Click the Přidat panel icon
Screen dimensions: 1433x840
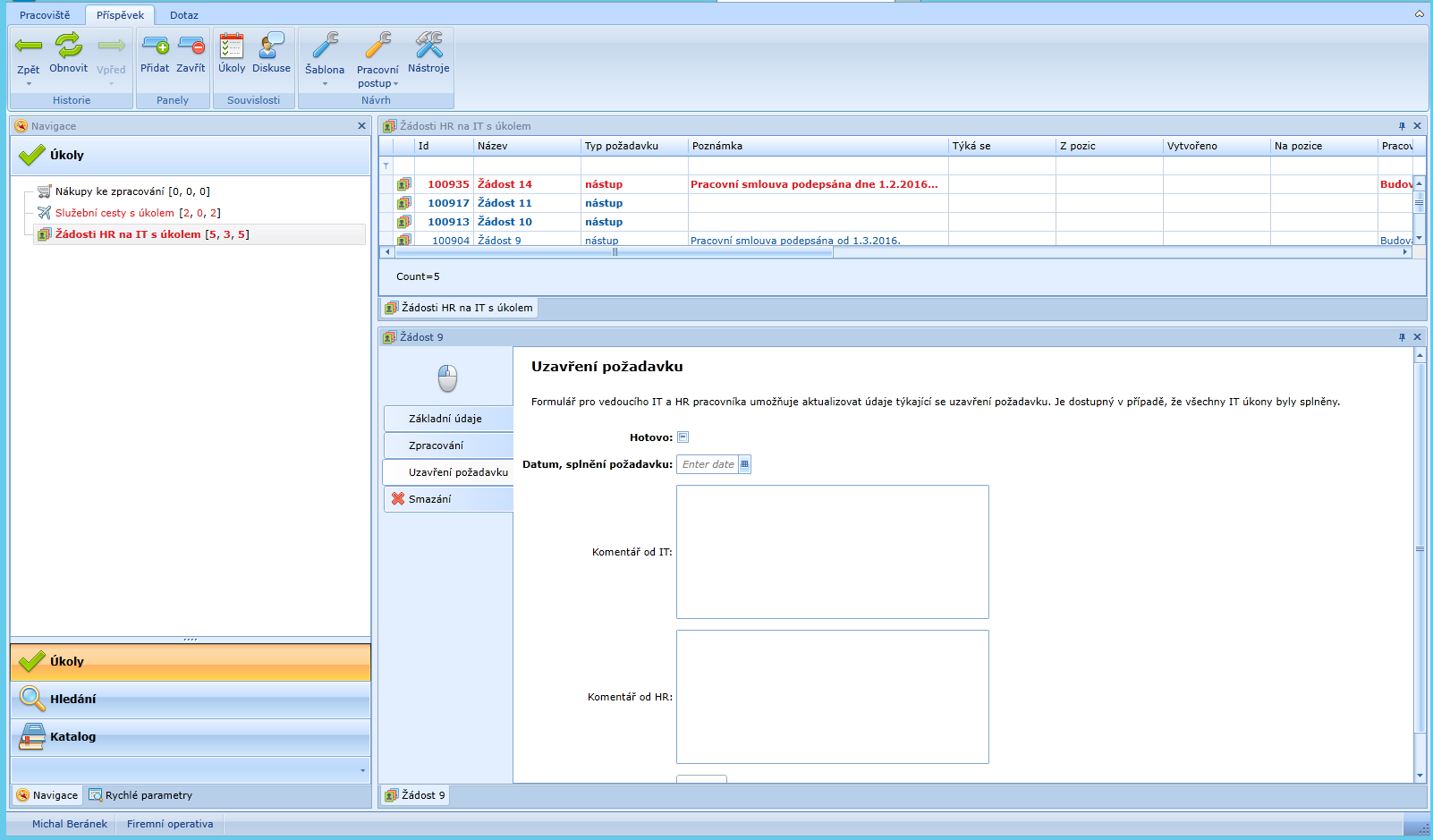[x=155, y=46]
